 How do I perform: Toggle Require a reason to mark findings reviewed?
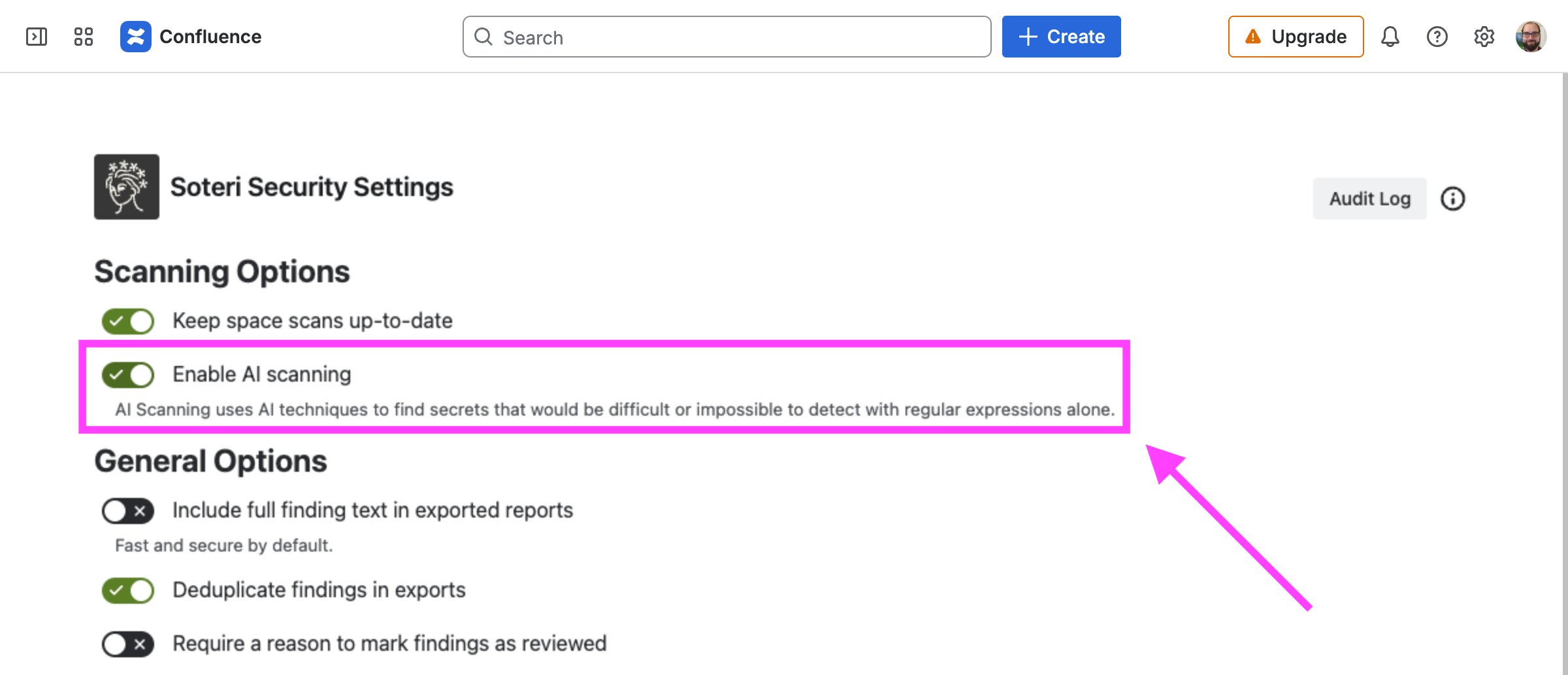[128, 644]
